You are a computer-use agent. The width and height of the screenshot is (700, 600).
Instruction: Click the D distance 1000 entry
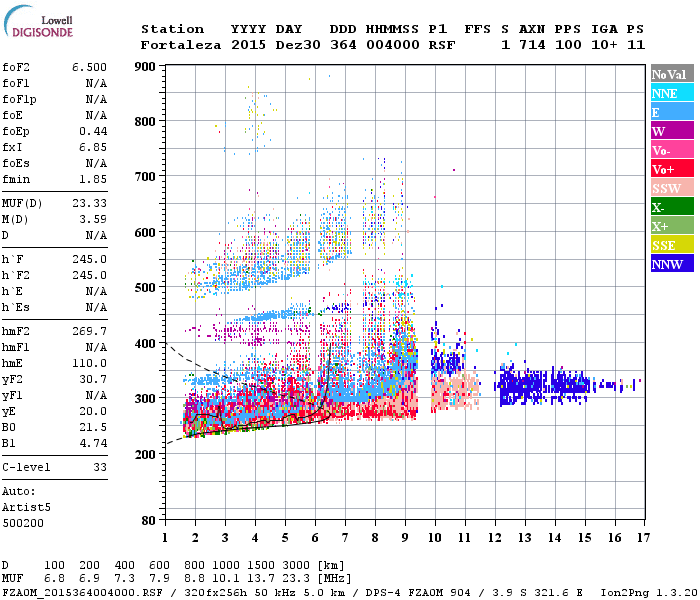(226, 565)
